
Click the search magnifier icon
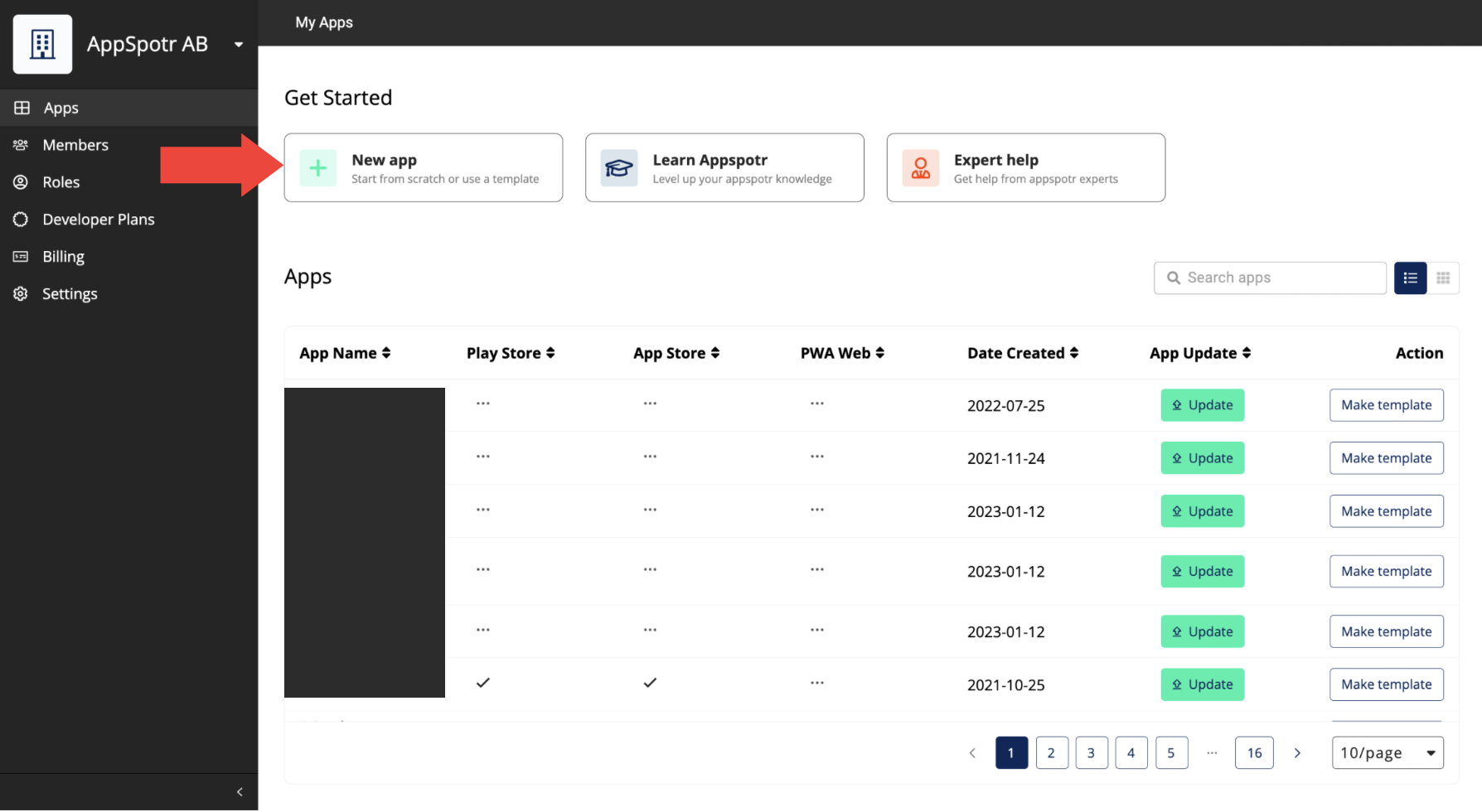tap(1174, 278)
